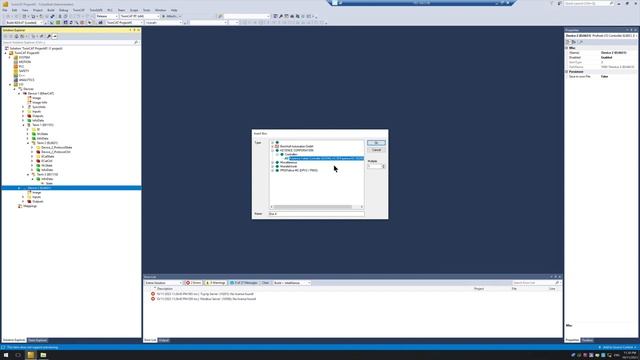Open the Build + IntelliSense dropdown
The height and width of the screenshot is (360, 640).
point(292,283)
